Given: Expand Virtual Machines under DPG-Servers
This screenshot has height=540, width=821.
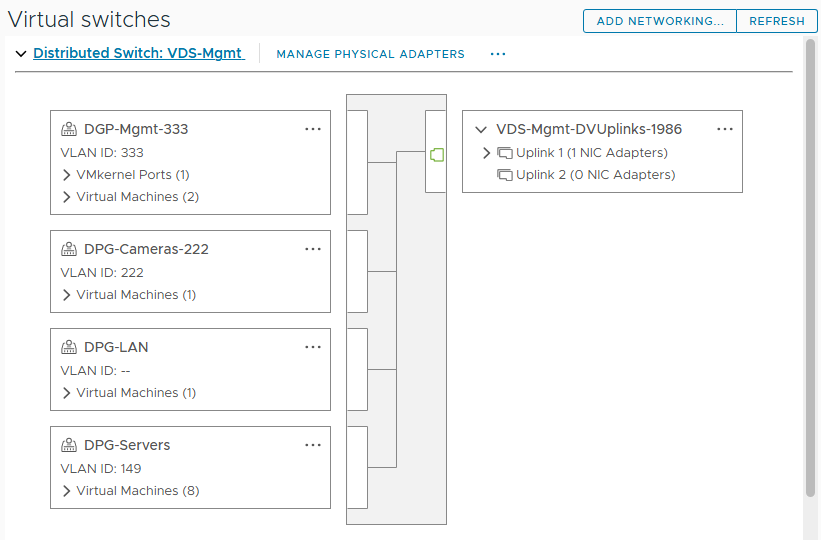Looking at the screenshot, I should click(x=67, y=491).
